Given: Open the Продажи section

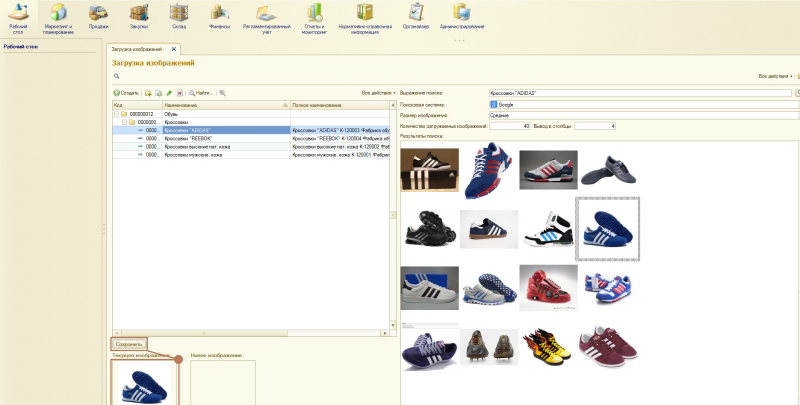Looking at the screenshot, I should [98, 16].
